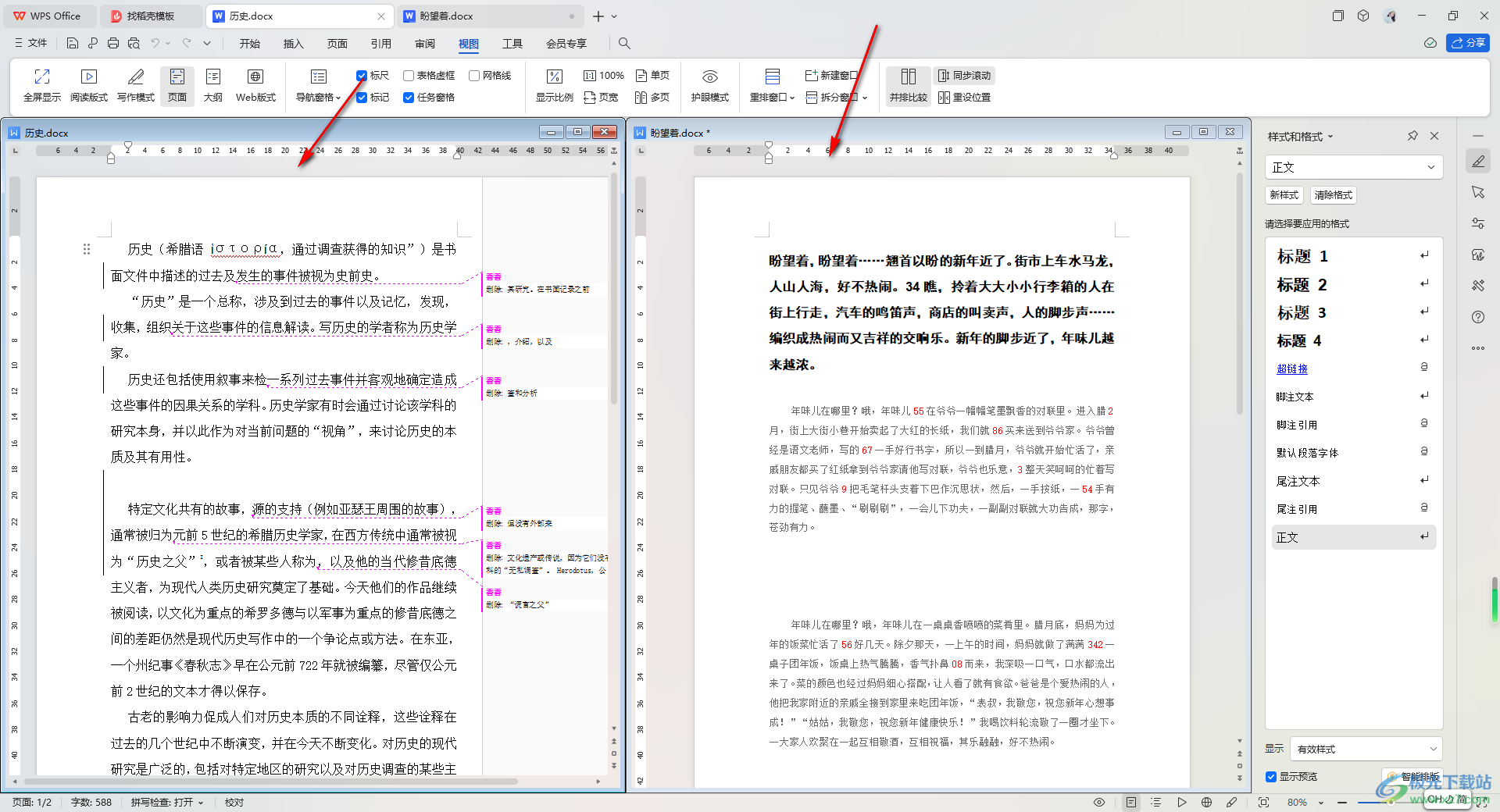Click the play icon in status bar
This screenshot has width=1500, height=812.
click(1181, 802)
